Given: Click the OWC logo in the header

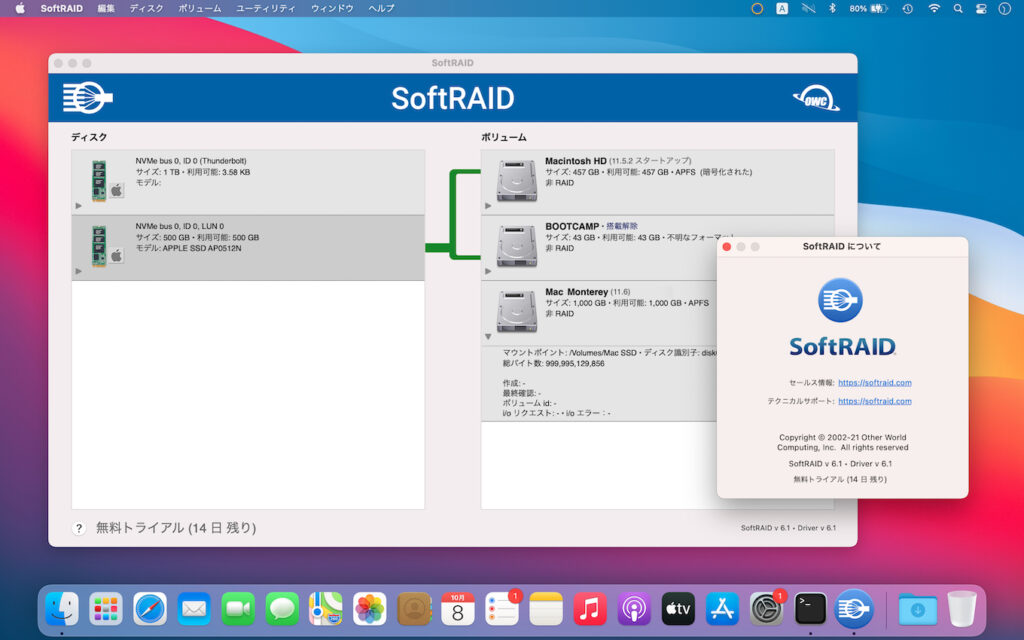Looking at the screenshot, I should (x=816, y=98).
